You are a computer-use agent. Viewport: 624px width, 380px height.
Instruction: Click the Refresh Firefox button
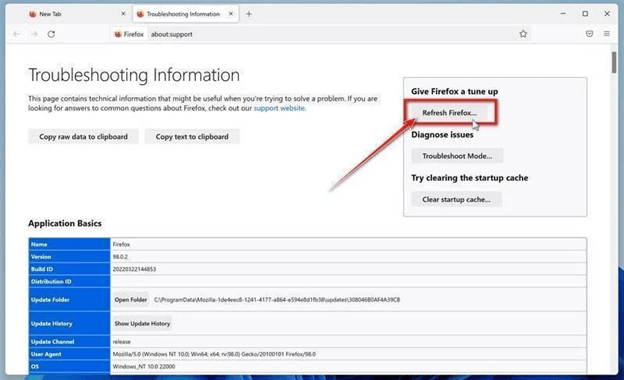pos(450,113)
